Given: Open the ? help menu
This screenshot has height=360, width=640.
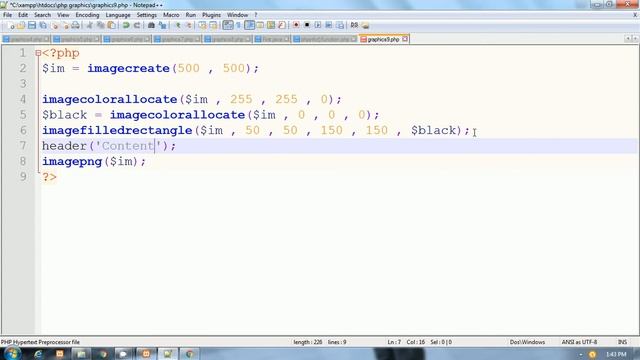Looking at the screenshot, I should [x=256, y=15].
